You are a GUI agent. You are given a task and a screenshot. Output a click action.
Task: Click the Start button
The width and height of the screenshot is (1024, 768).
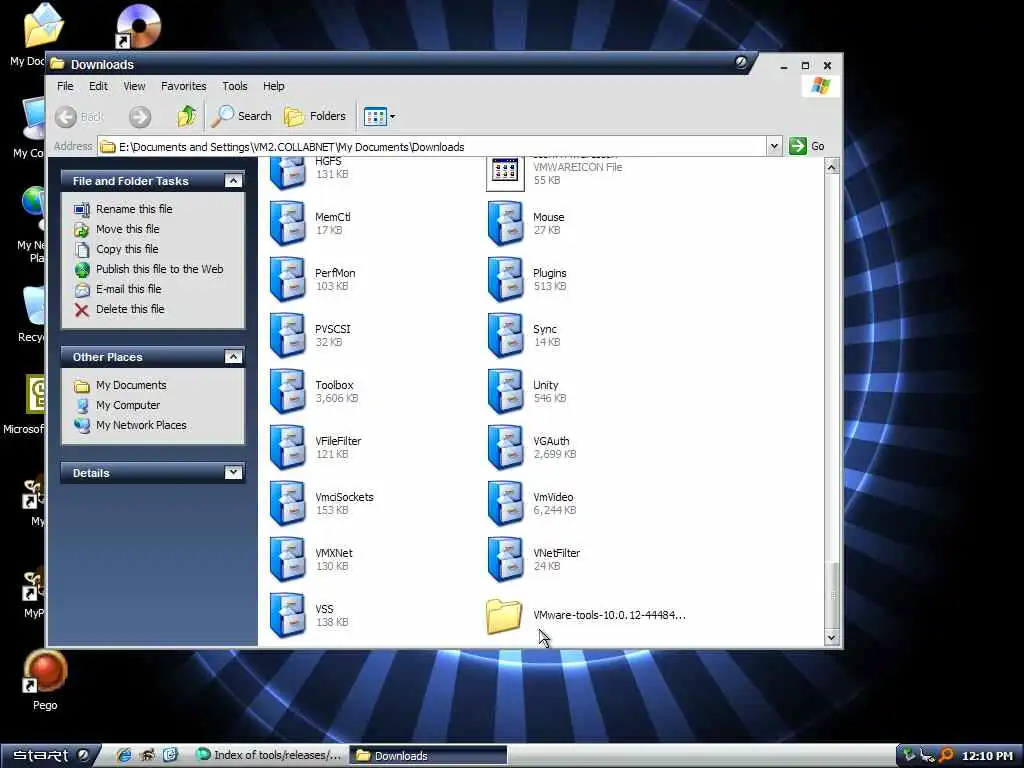[50, 756]
